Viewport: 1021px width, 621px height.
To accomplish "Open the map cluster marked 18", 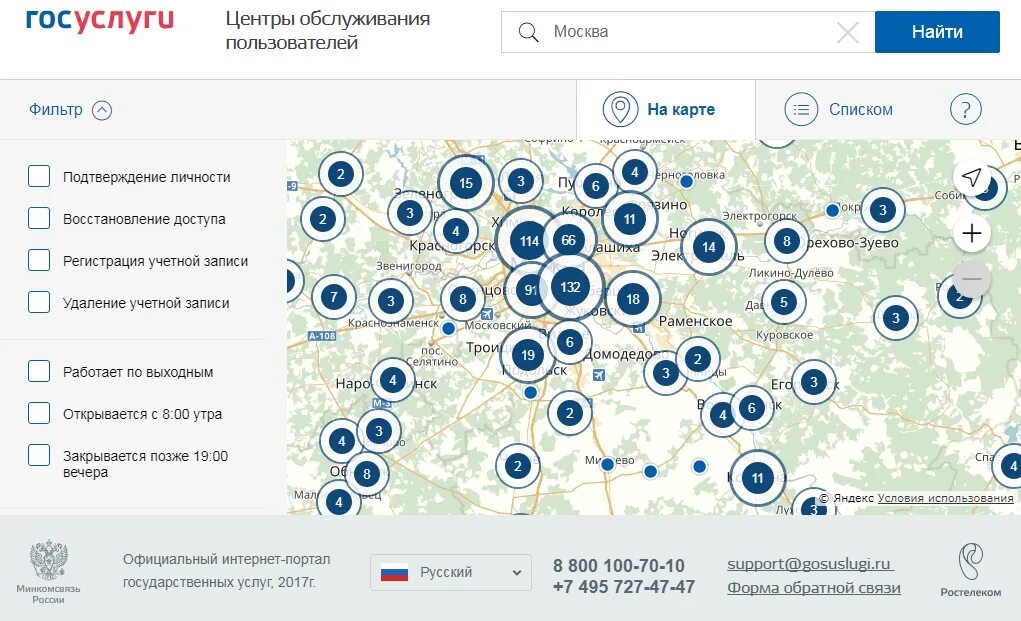I will (x=633, y=299).
